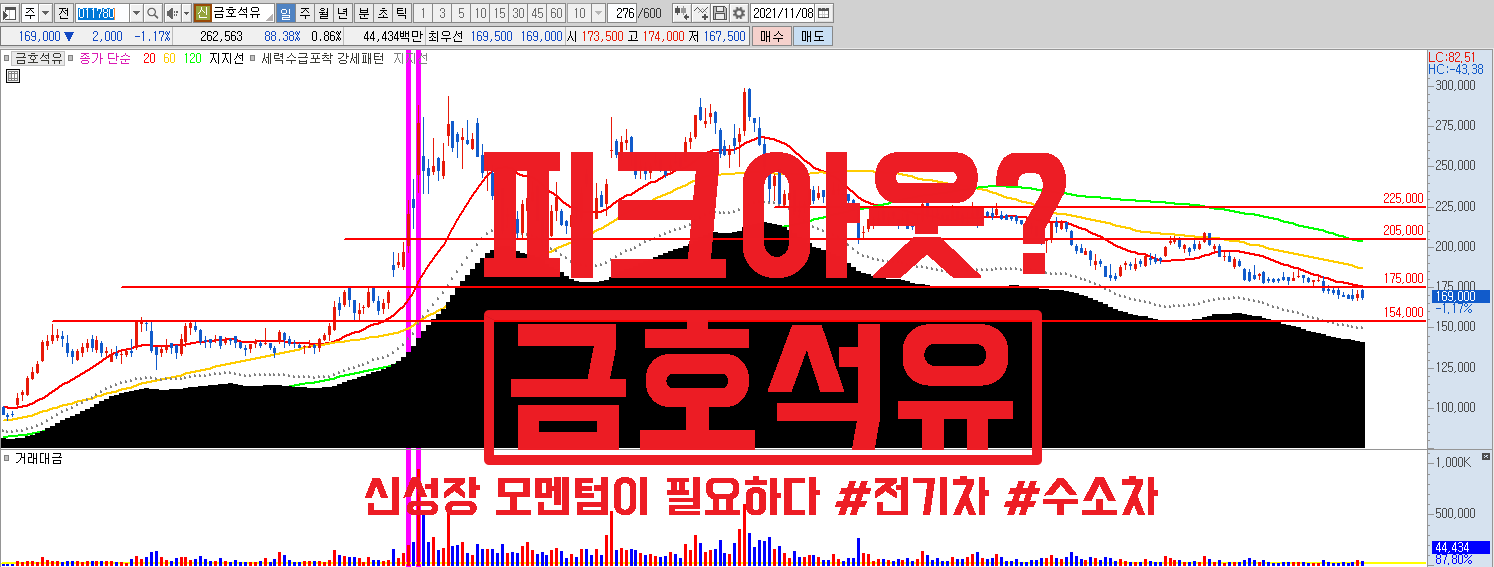Click the olive 신 badge icon
This screenshot has width=1494, height=567.
coord(202,13)
